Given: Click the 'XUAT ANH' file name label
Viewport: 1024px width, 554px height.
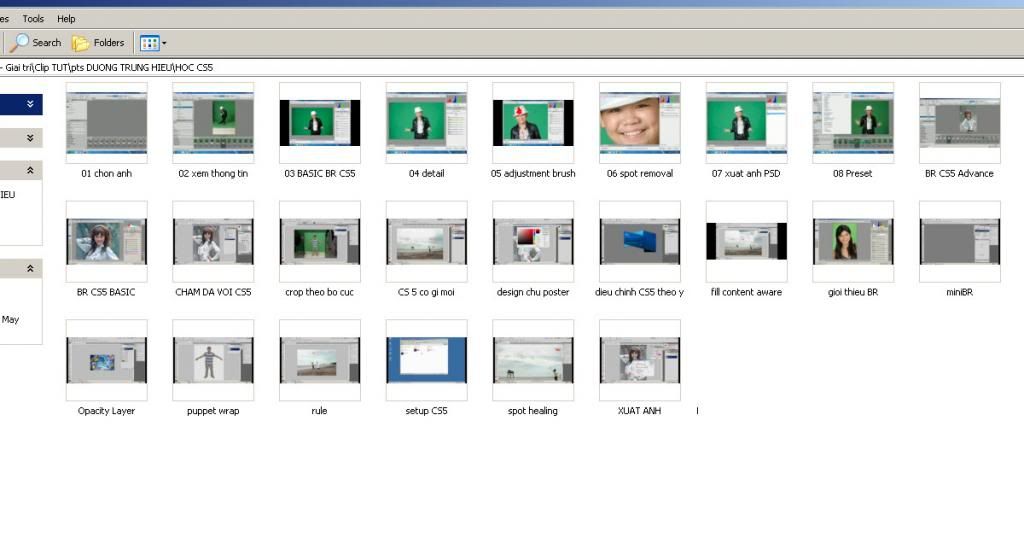Looking at the screenshot, I should click(639, 411).
